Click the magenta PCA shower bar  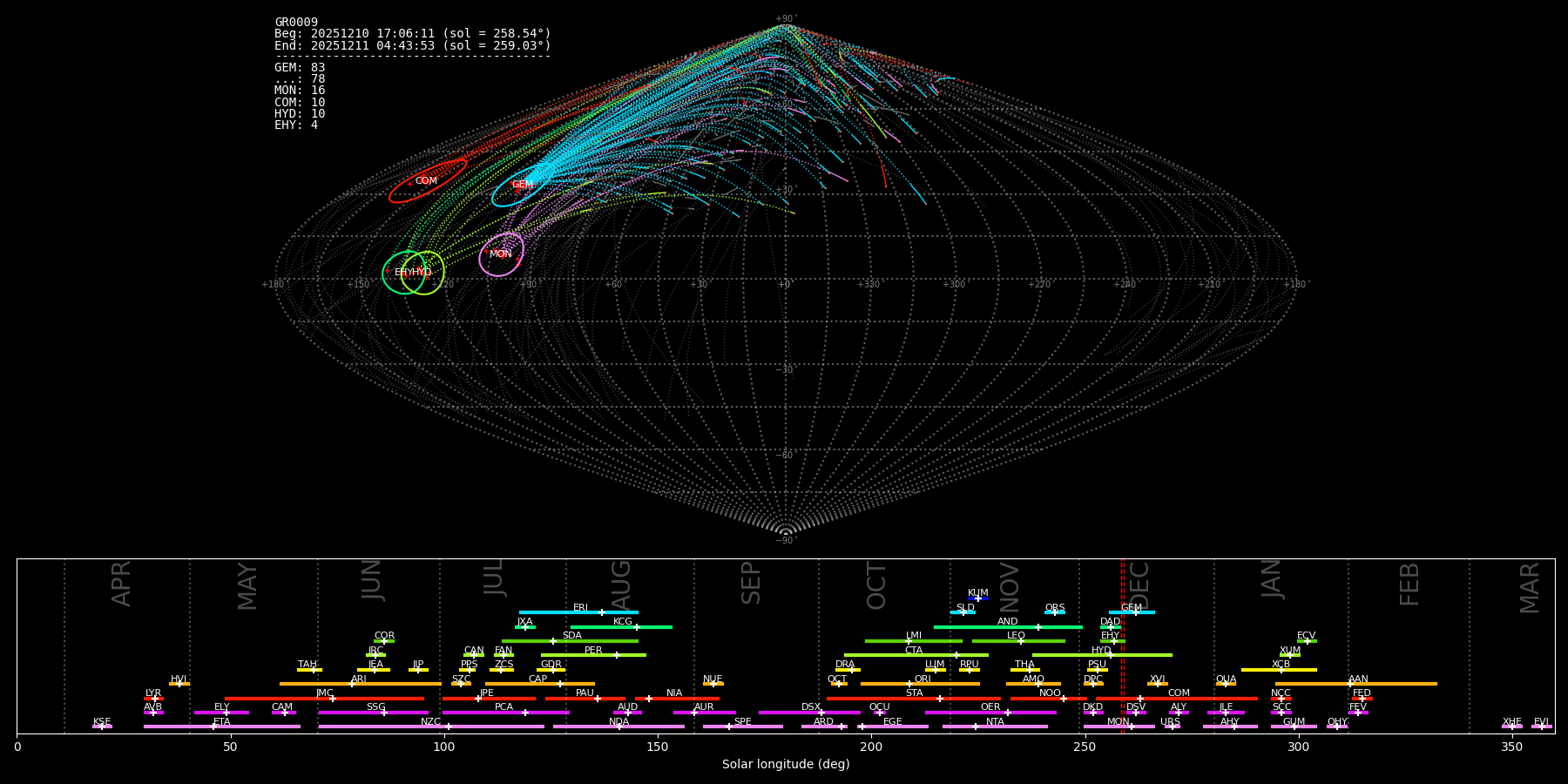click(x=505, y=712)
